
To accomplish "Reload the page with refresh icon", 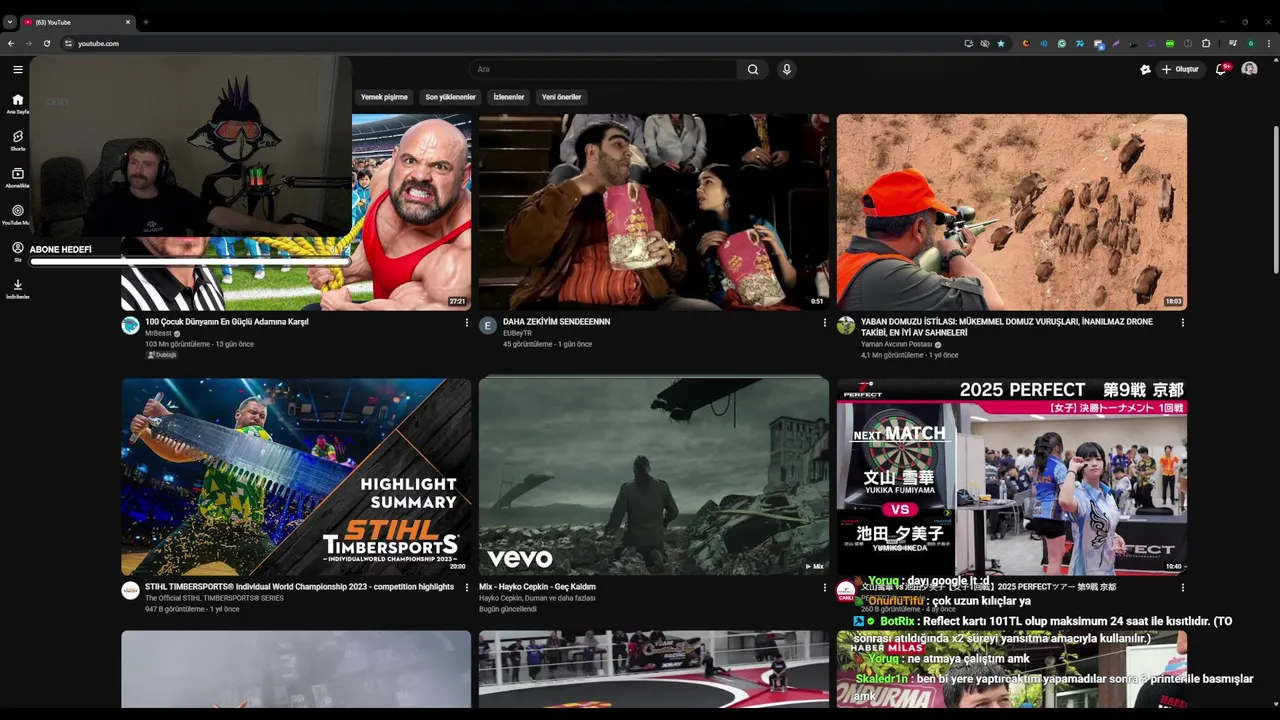I will click(47, 43).
